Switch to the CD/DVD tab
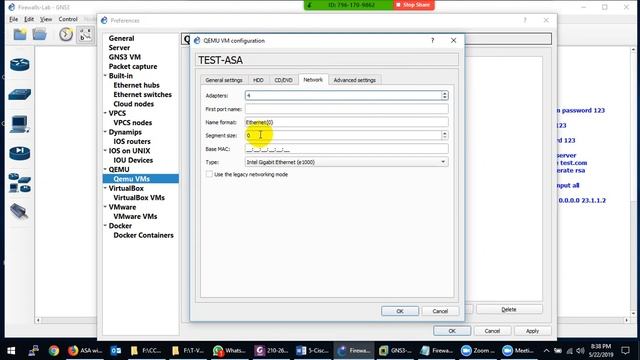The width and height of the screenshot is (640, 360). [283, 80]
